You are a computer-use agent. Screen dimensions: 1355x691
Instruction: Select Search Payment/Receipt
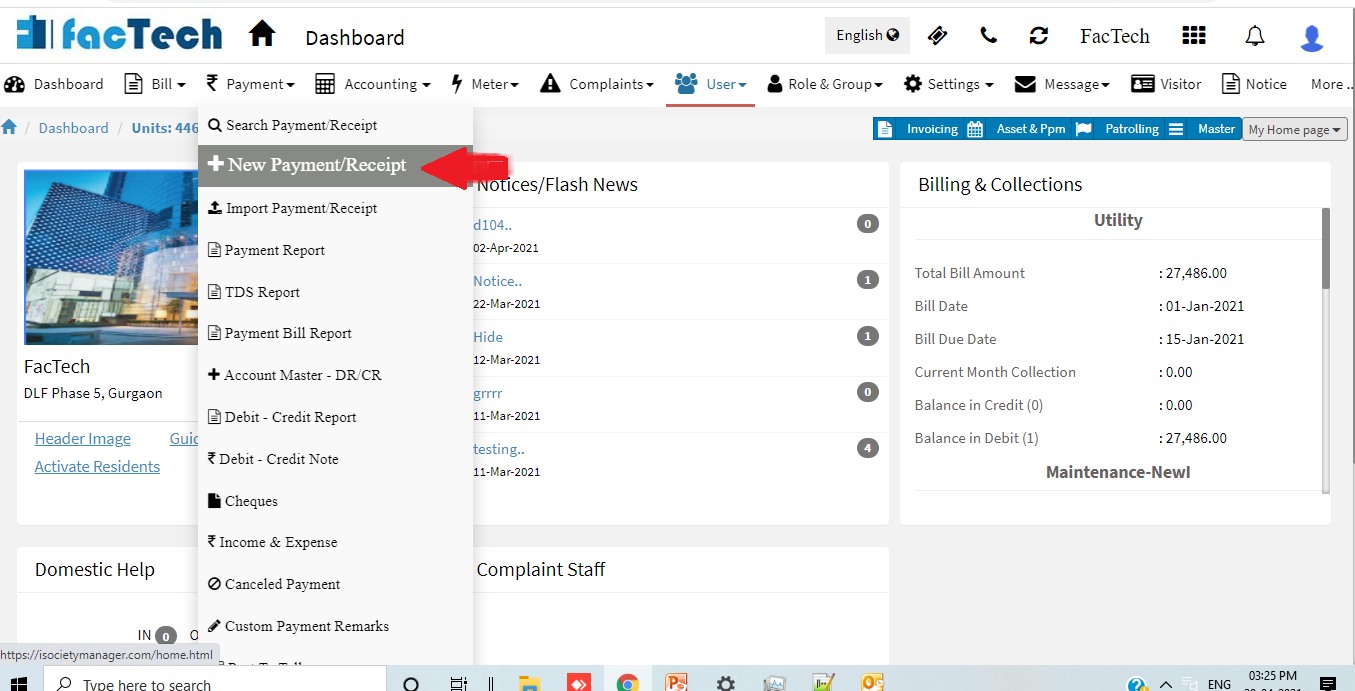[x=335, y=125]
